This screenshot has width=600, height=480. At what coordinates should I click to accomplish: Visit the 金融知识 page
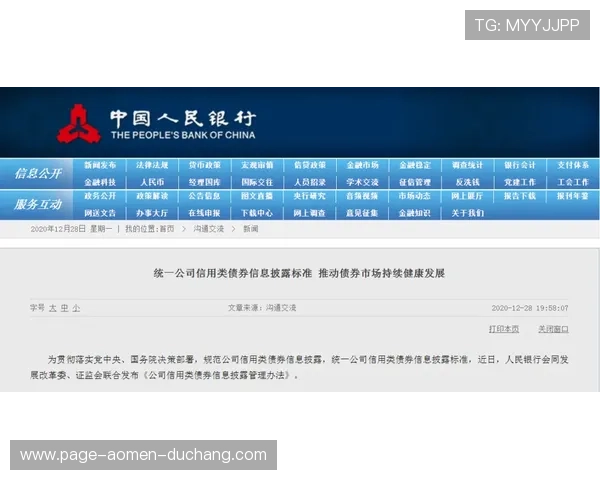tap(415, 213)
